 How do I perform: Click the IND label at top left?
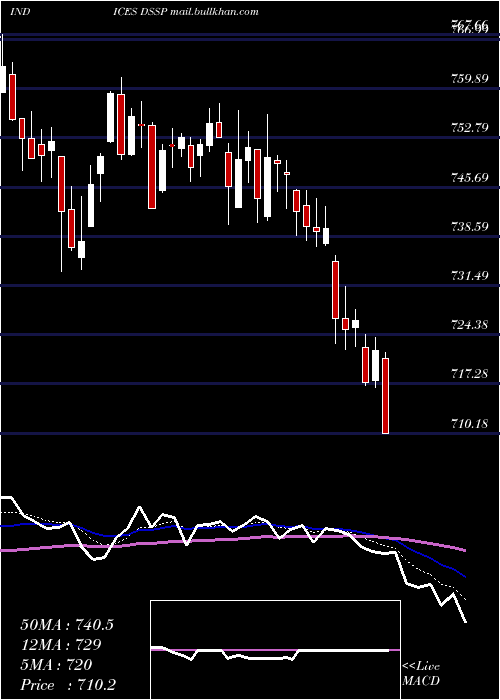(x=20, y=12)
